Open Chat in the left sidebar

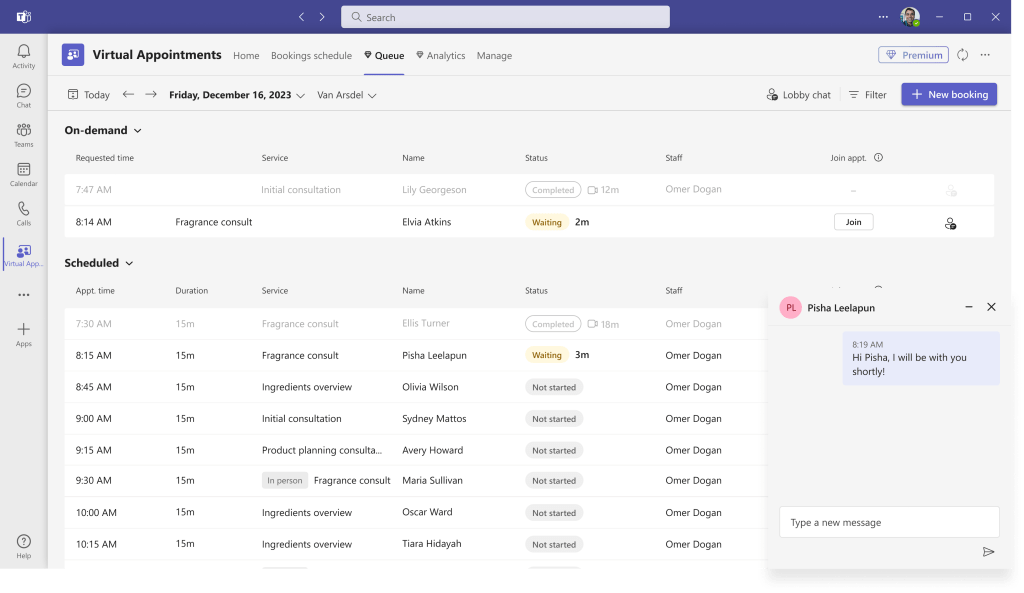pos(23,96)
